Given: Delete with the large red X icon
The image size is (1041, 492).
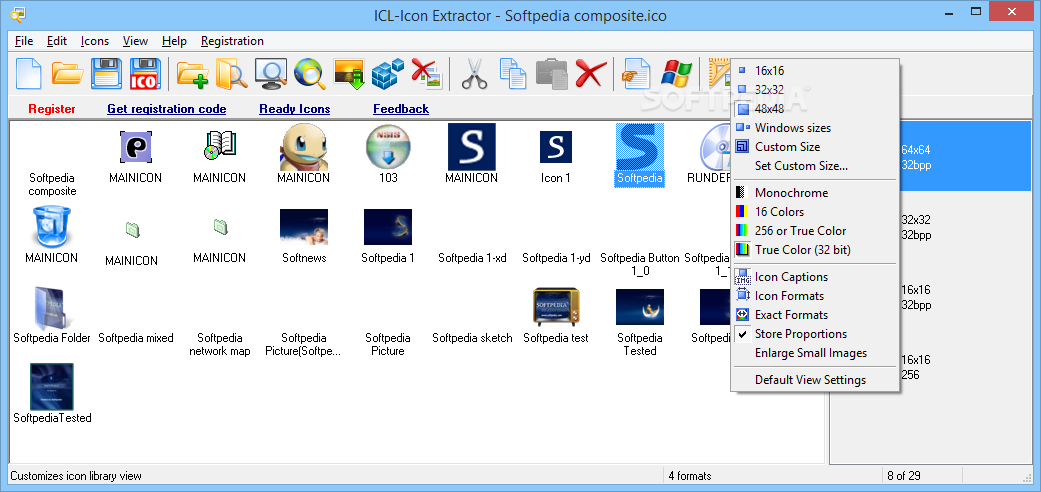Looking at the screenshot, I should point(590,73).
